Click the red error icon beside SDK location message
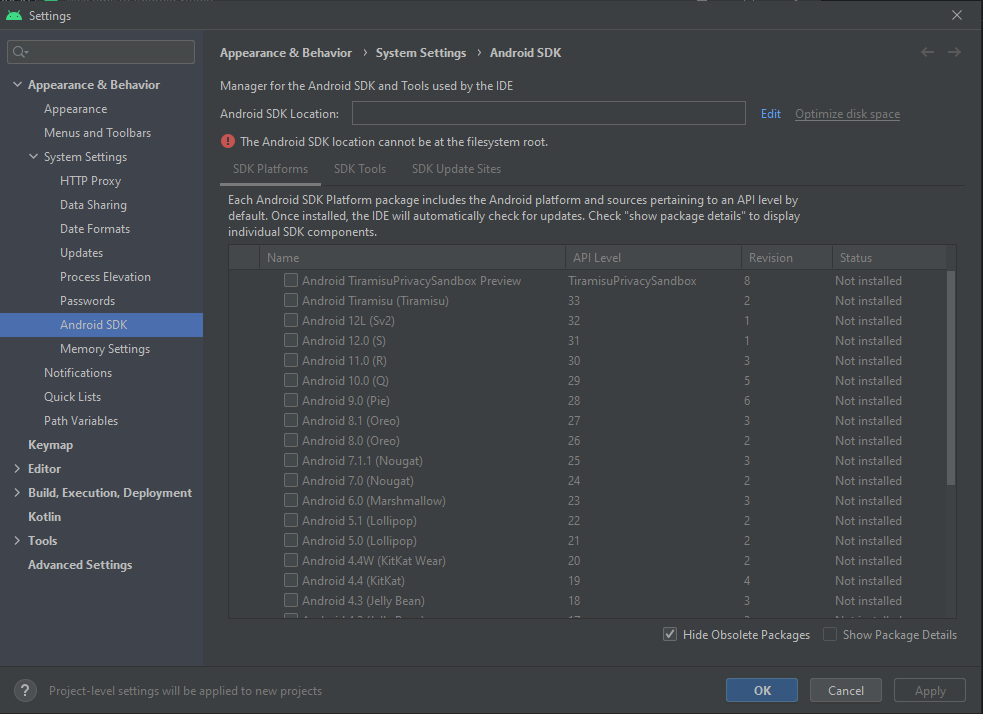This screenshot has width=983, height=714. click(x=228, y=142)
